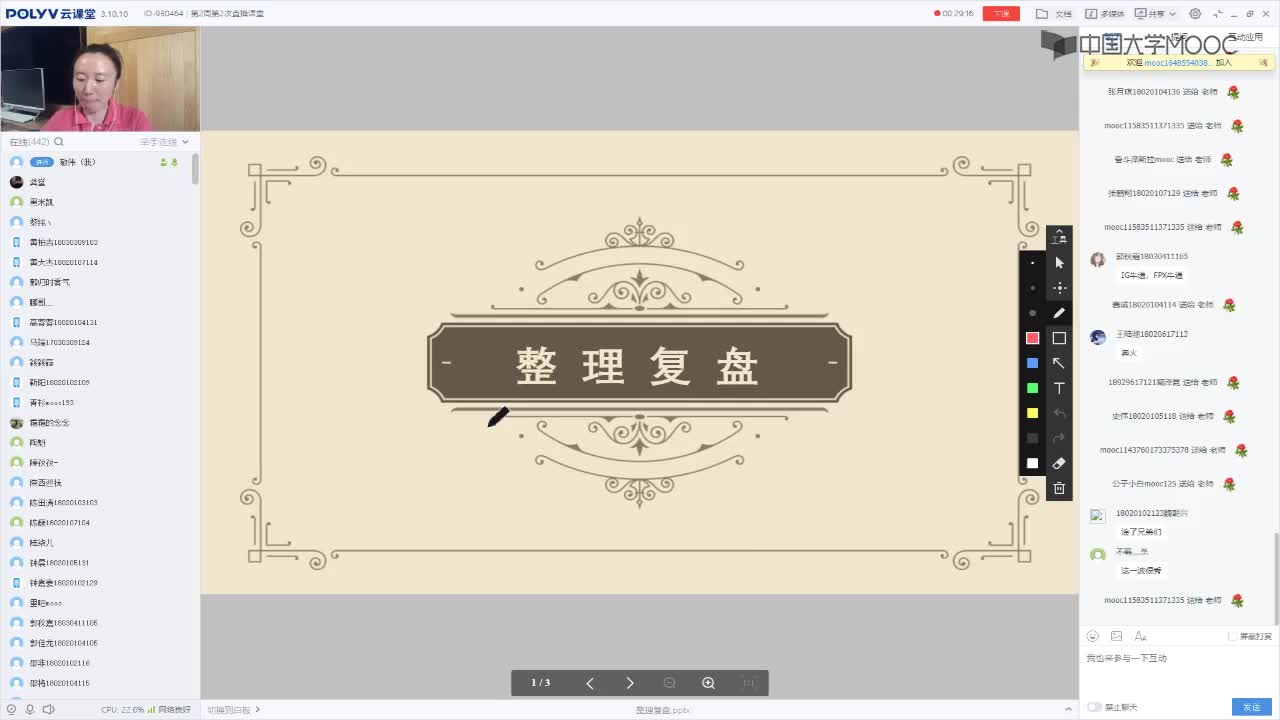Insert an image into chat
1280x720 pixels.
[x=1116, y=636]
